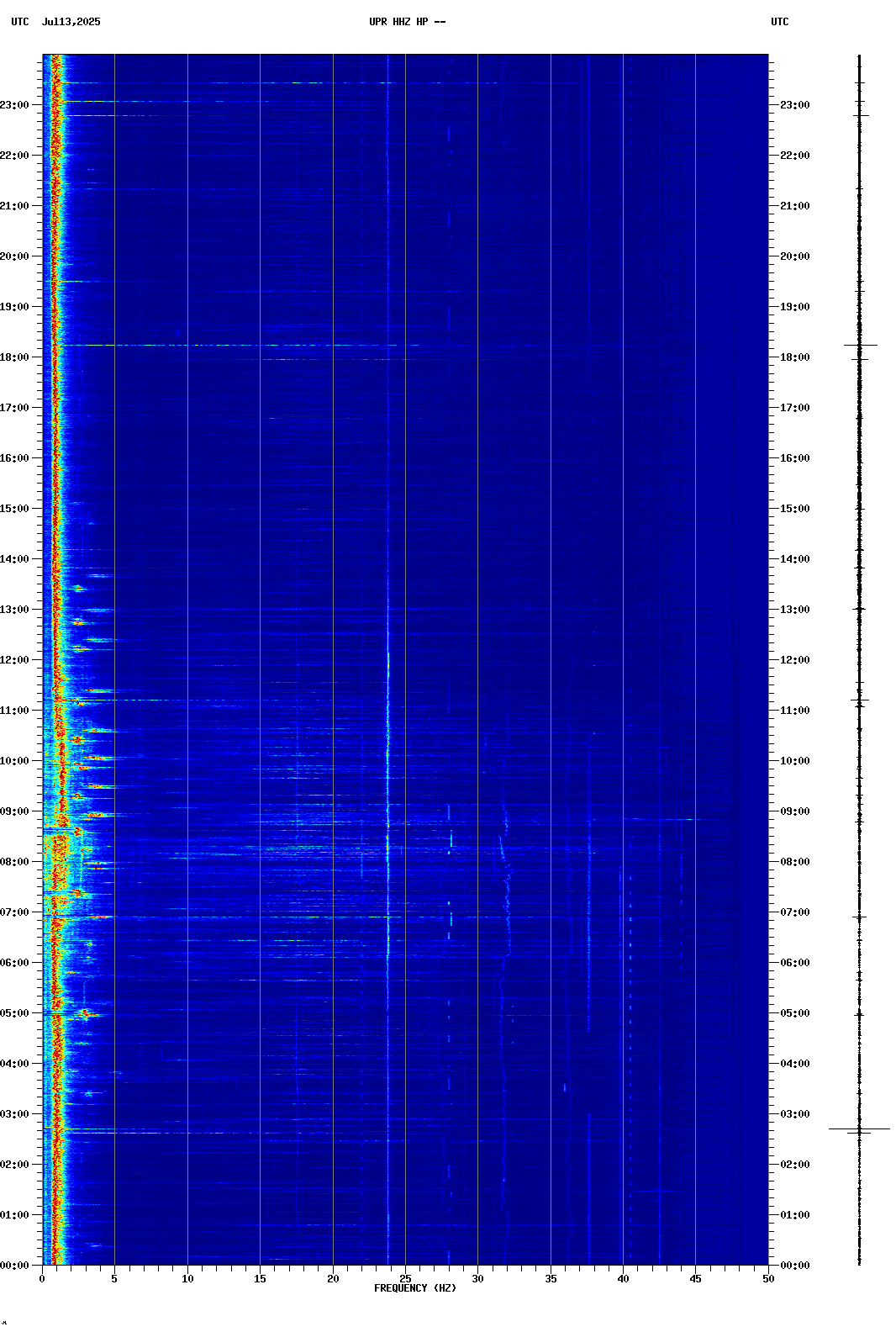Click the 18:00 label on the left time axis

click(15, 357)
